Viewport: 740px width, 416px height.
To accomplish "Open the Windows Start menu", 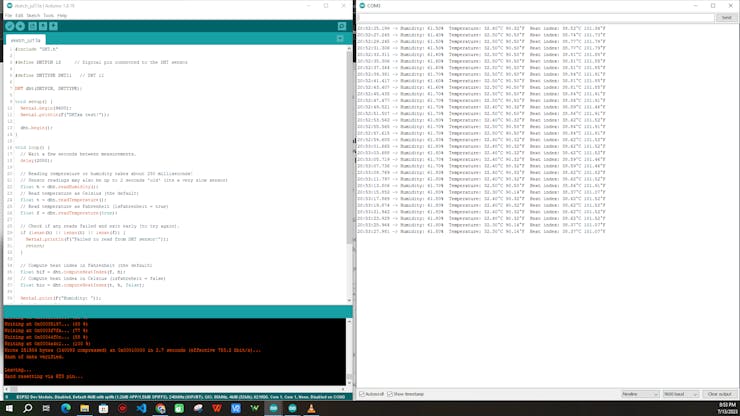I will (x=9, y=408).
